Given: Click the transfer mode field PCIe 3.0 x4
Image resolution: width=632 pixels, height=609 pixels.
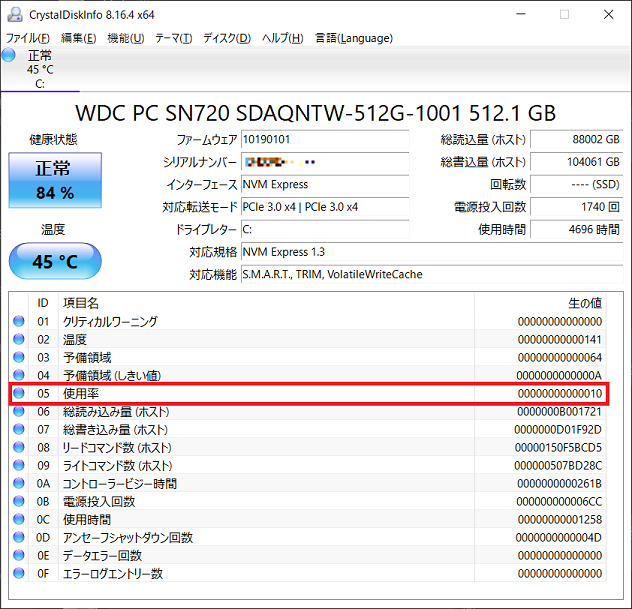Looking at the screenshot, I should click(x=325, y=207).
